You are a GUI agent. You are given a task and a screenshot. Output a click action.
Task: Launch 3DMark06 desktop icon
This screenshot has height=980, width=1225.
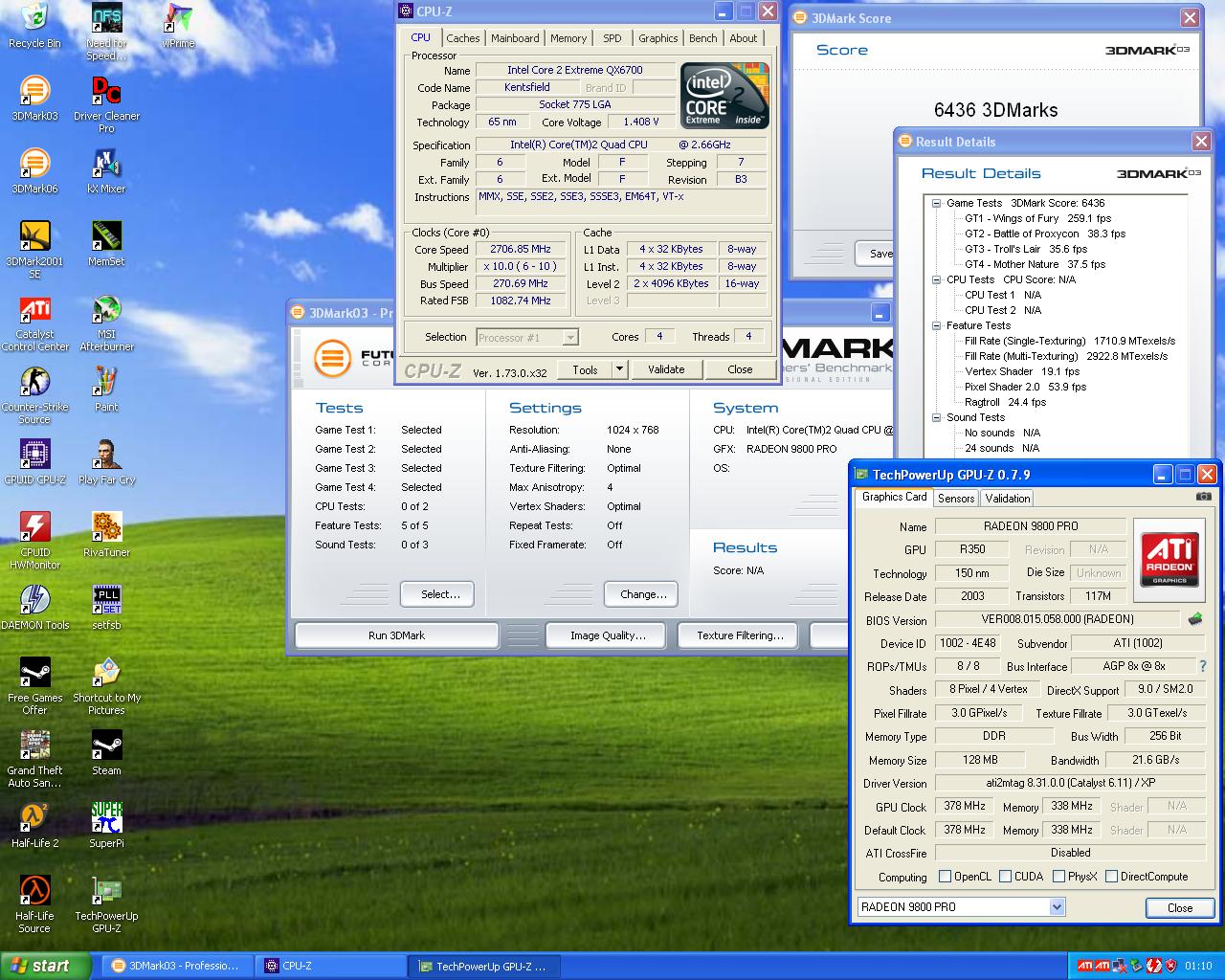pyautogui.click(x=34, y=171)
